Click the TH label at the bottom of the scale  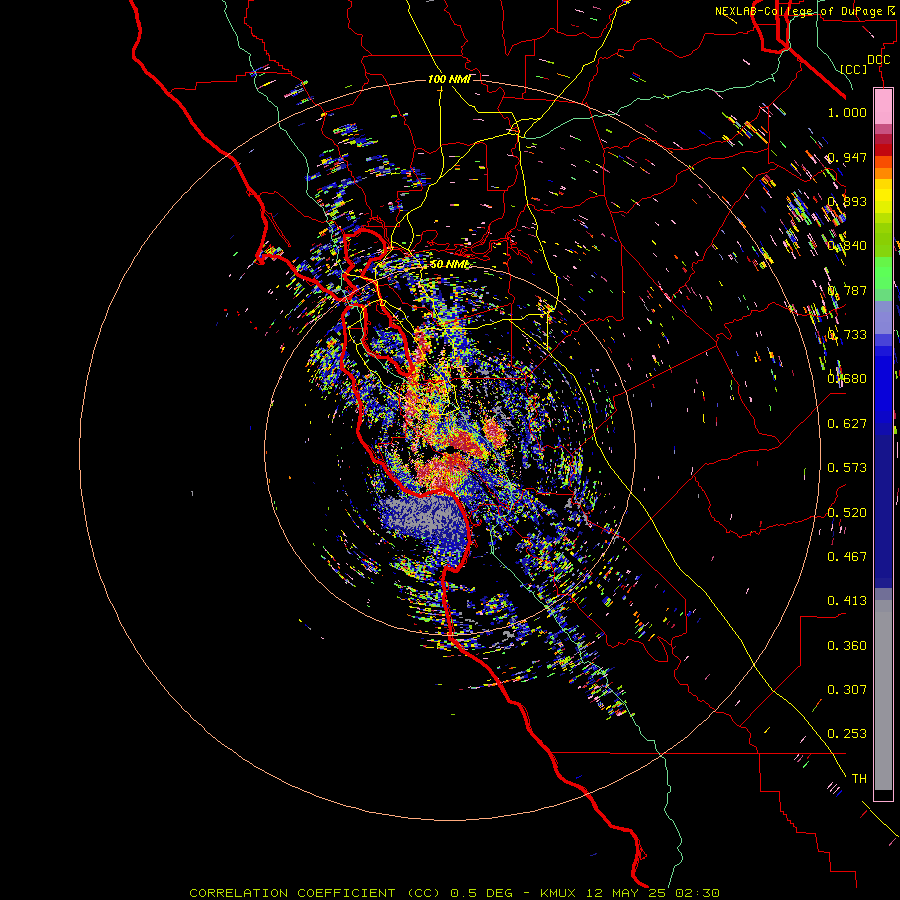pyautogui.click(x=859, y=779)
